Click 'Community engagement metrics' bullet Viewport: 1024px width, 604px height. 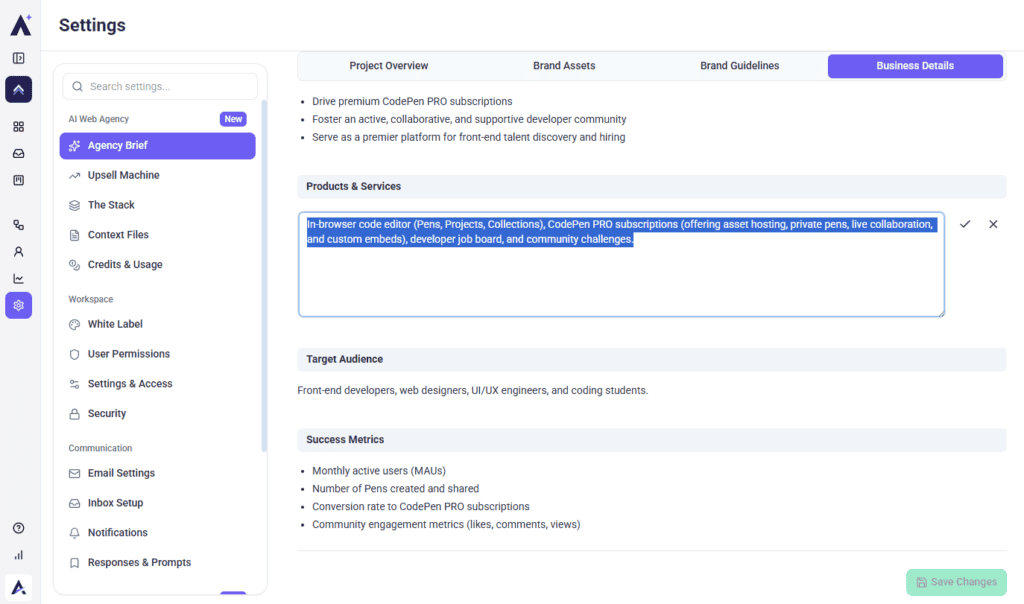point(446,524)
